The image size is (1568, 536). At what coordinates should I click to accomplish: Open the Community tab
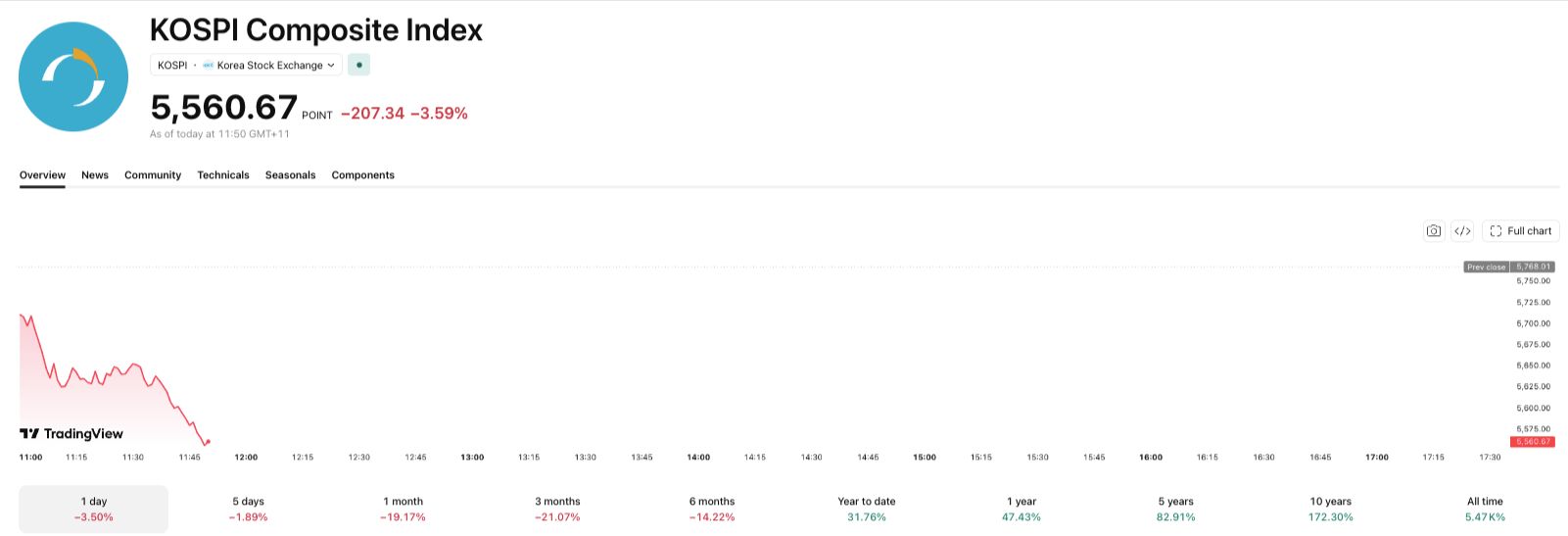[153, 175]
